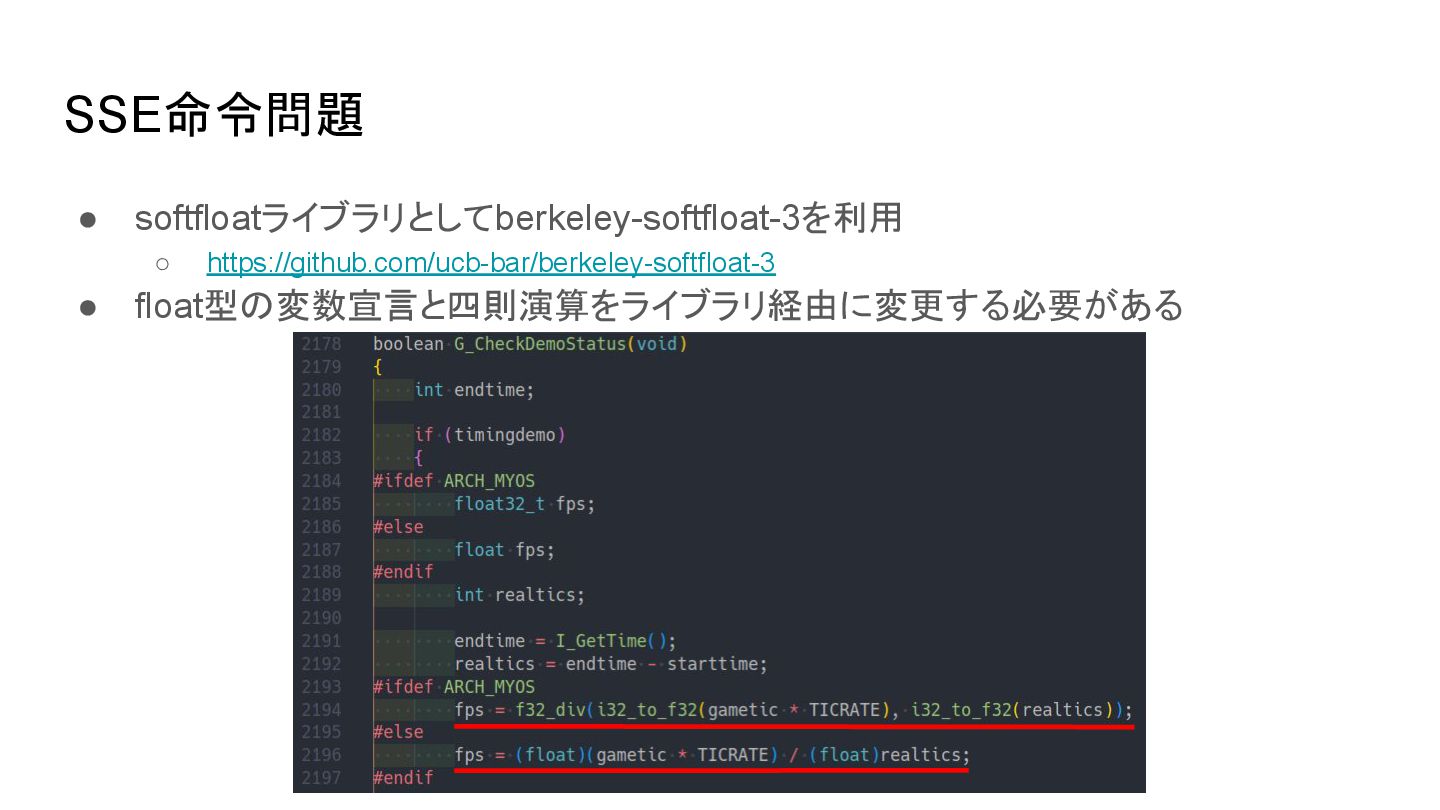
Task: Click '#else' on line 2195
Action: pyautogui.click(x=398, y=733)
